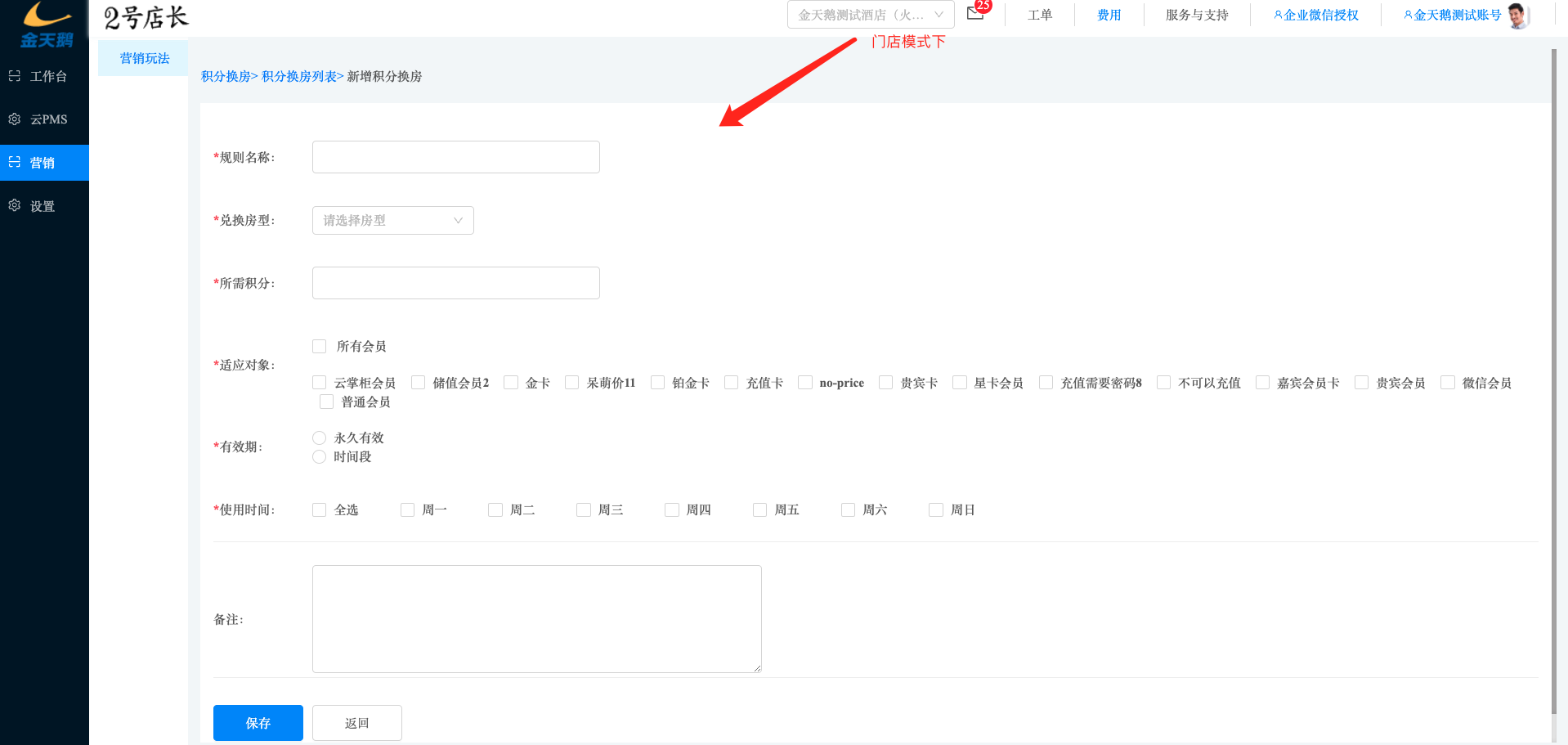Open the 费用 top menu
Viewport: 1568px width, 745px height.
coord(1109,15)
